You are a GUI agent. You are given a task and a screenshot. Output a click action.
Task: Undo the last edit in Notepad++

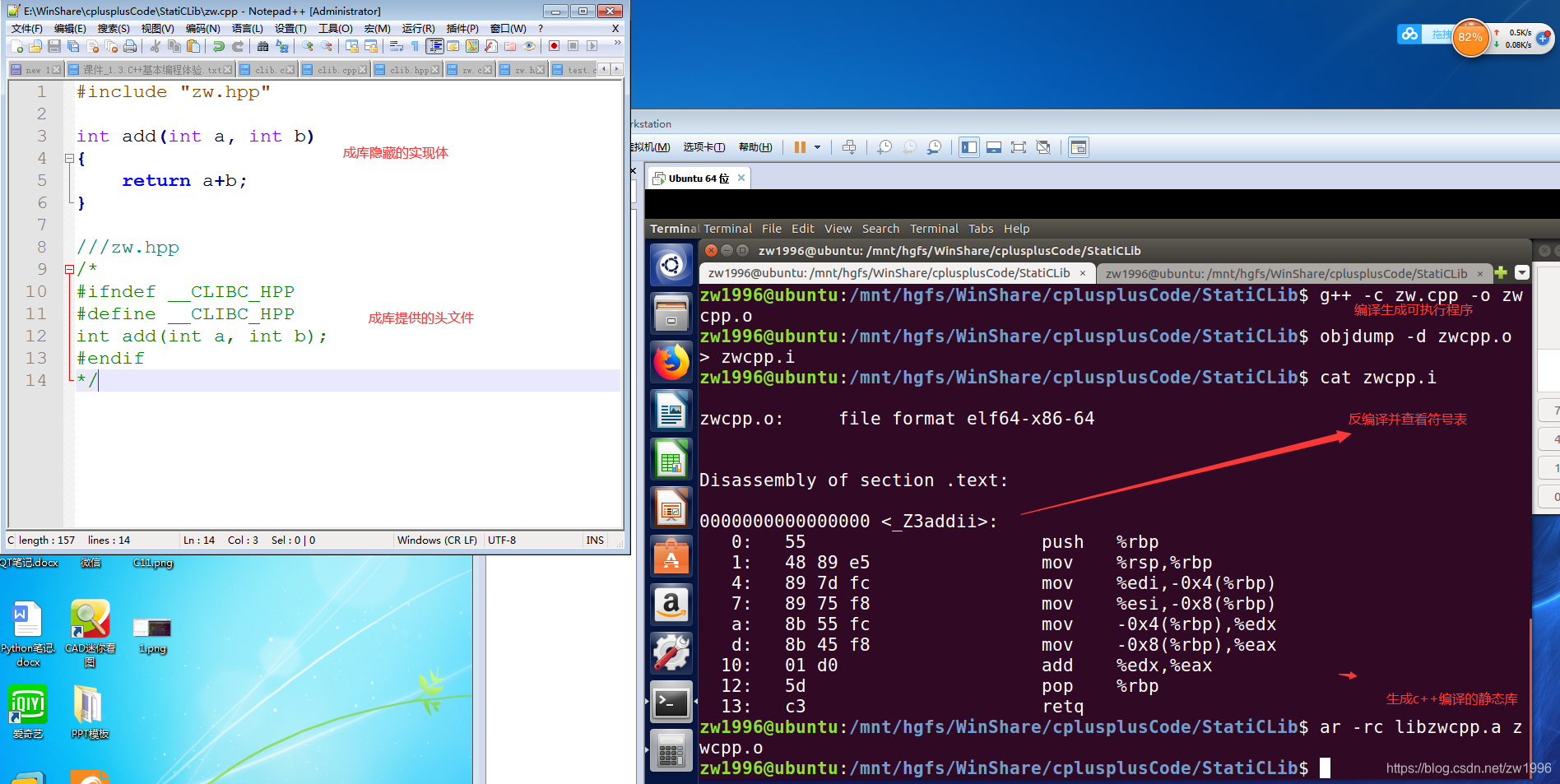[x=218, y=46]
